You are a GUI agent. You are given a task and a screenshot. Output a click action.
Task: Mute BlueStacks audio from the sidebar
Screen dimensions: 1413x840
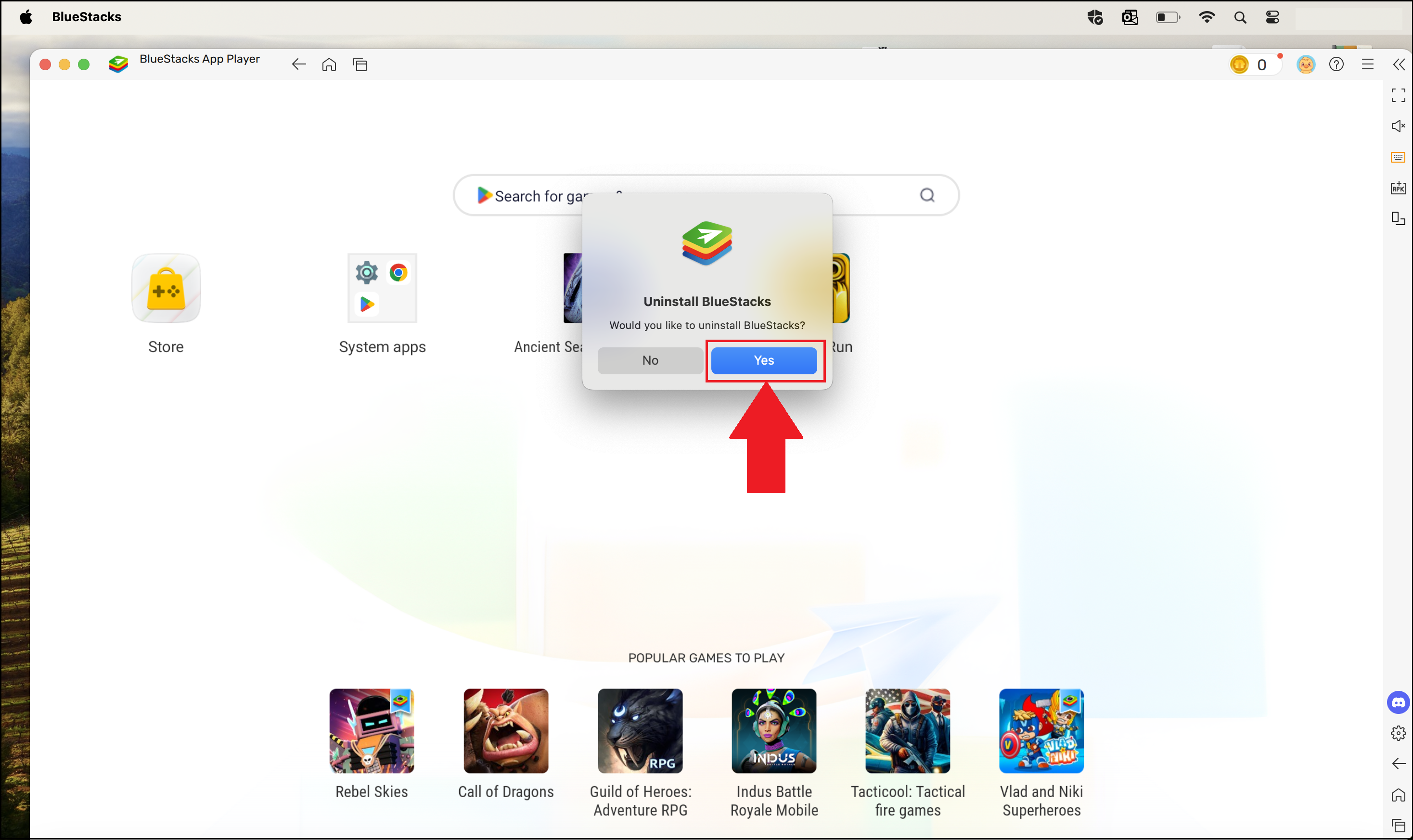[x=1398, y=126]
